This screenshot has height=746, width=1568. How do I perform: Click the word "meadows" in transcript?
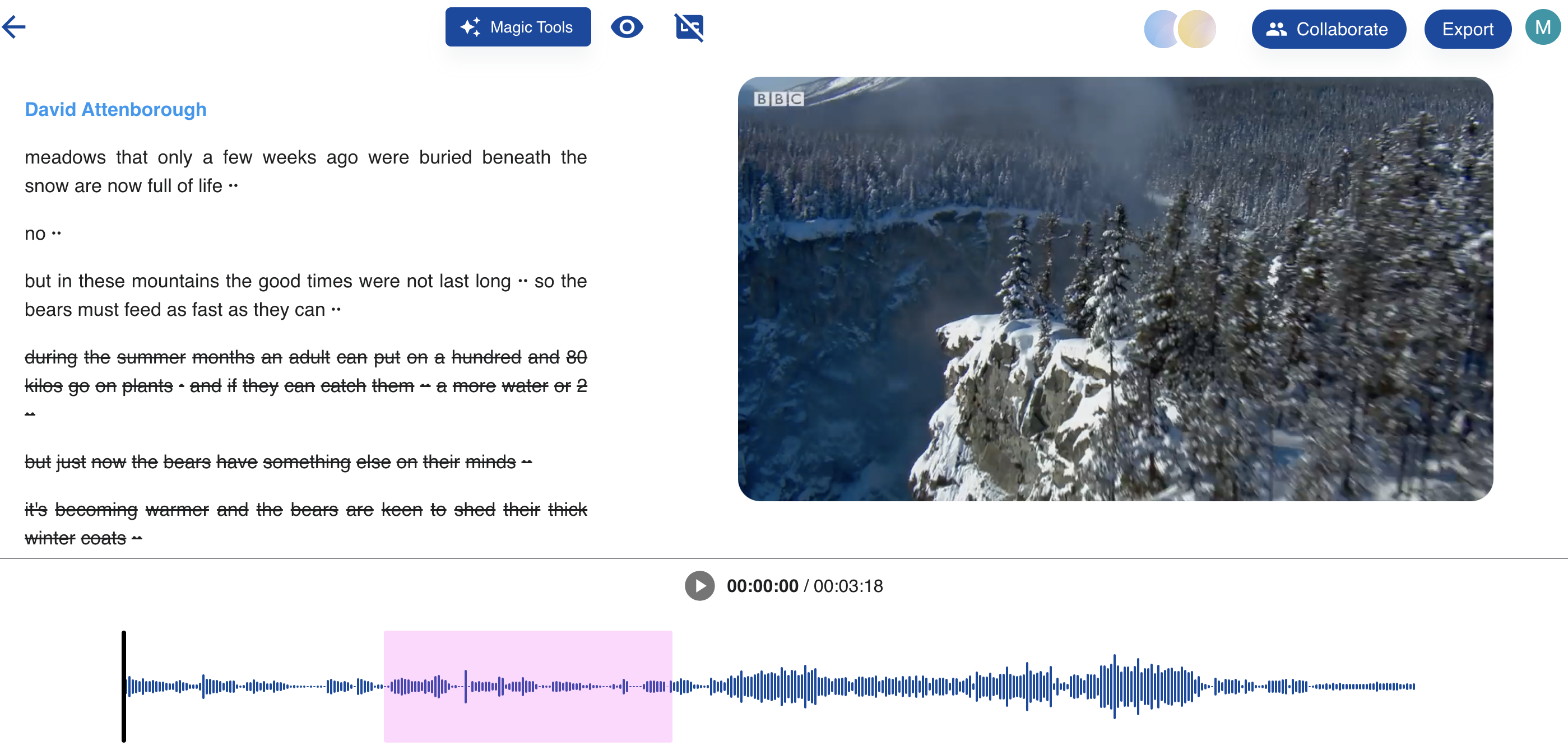65,157
